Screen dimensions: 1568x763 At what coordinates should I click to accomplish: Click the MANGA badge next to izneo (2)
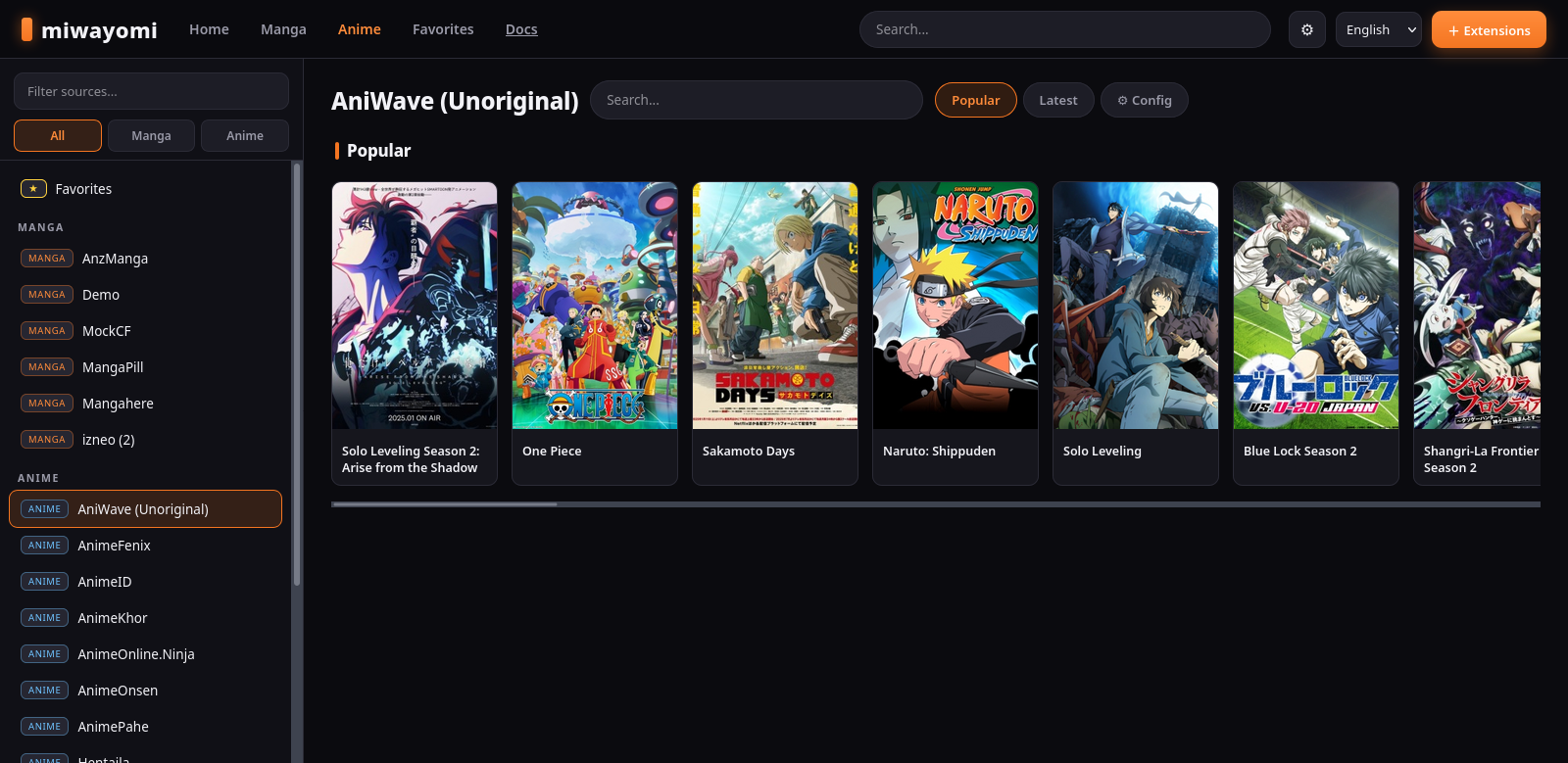click(47, 440)
